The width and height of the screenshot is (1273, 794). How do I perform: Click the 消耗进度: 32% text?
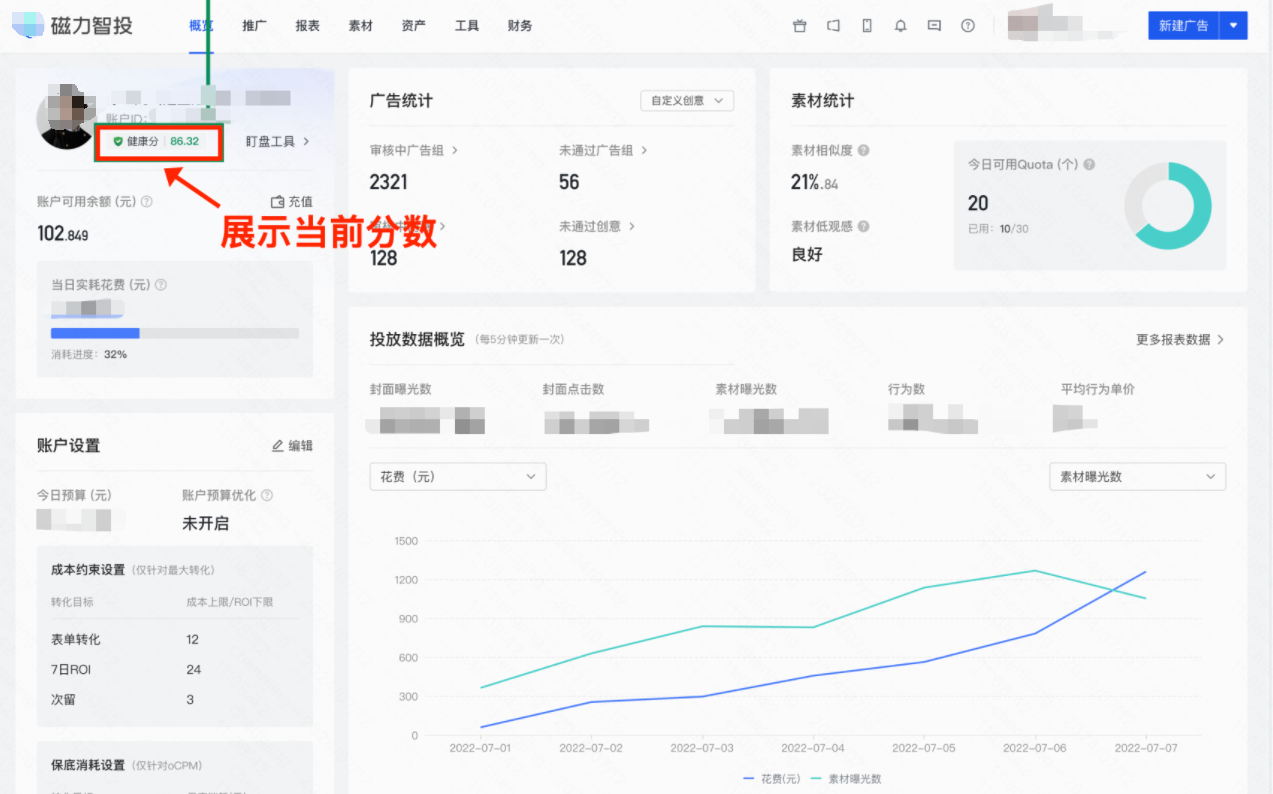[x=89, y=354]
